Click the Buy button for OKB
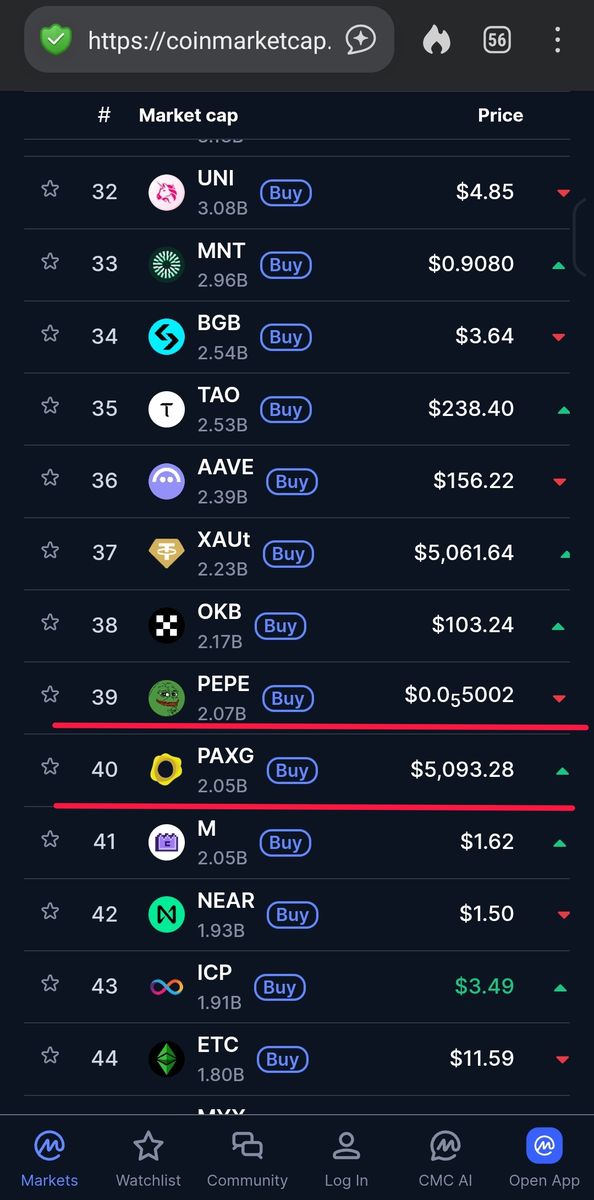Screen dimensions: 594x1200 pos(280,626)
